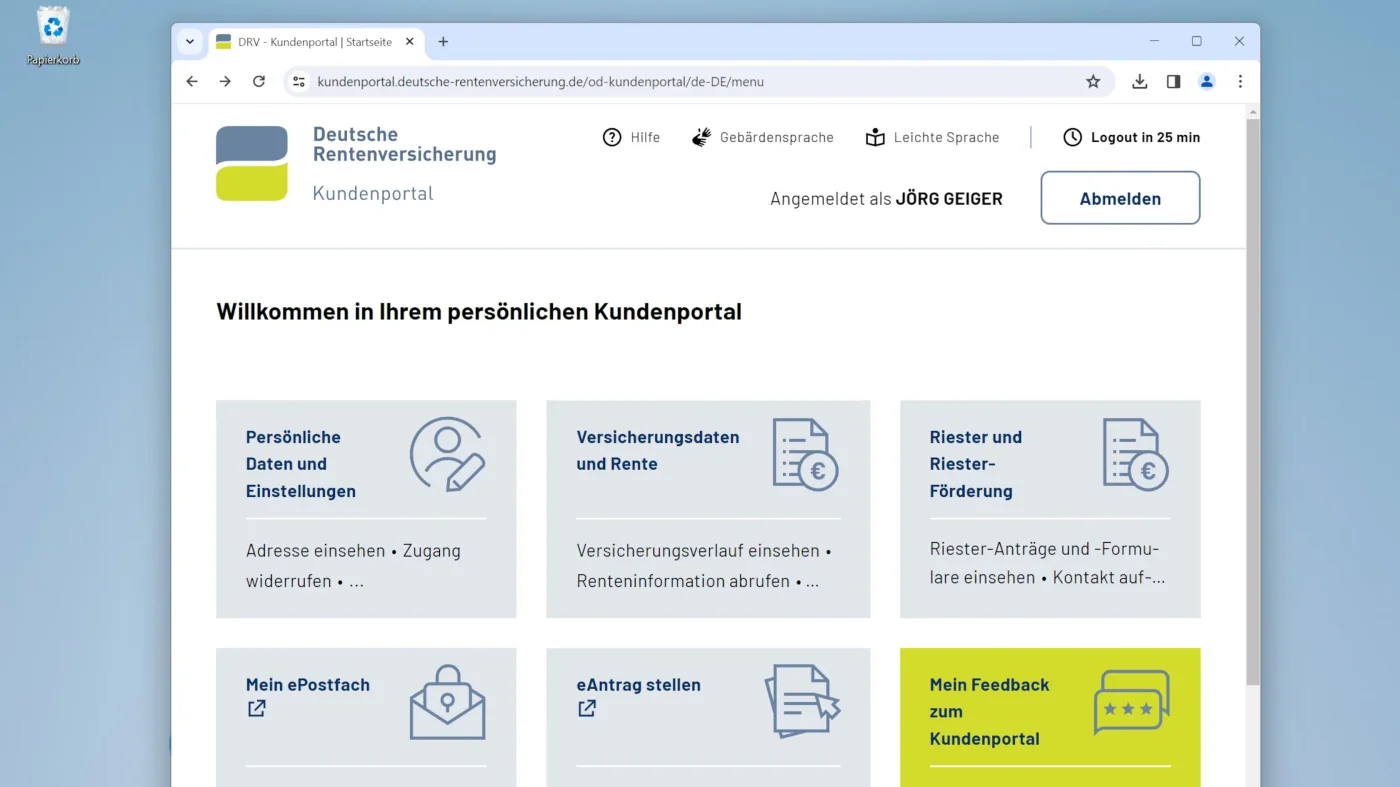Open Persönliche Daten und Einstellungen heading
The width and height of the screenshot is (1400, 787).
click(301, 464)
